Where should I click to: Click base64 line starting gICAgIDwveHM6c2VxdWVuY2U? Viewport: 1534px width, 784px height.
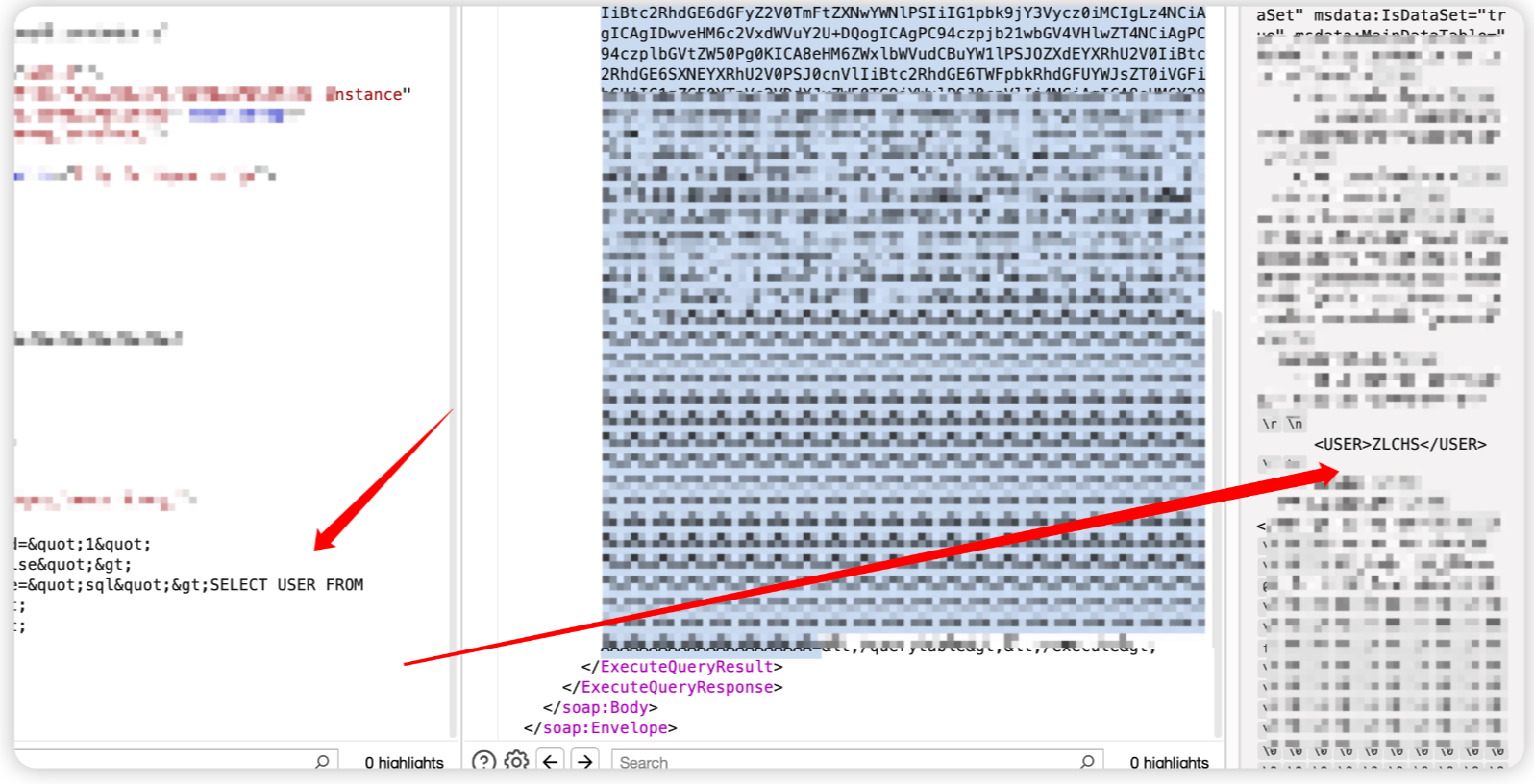pos(903,33)
